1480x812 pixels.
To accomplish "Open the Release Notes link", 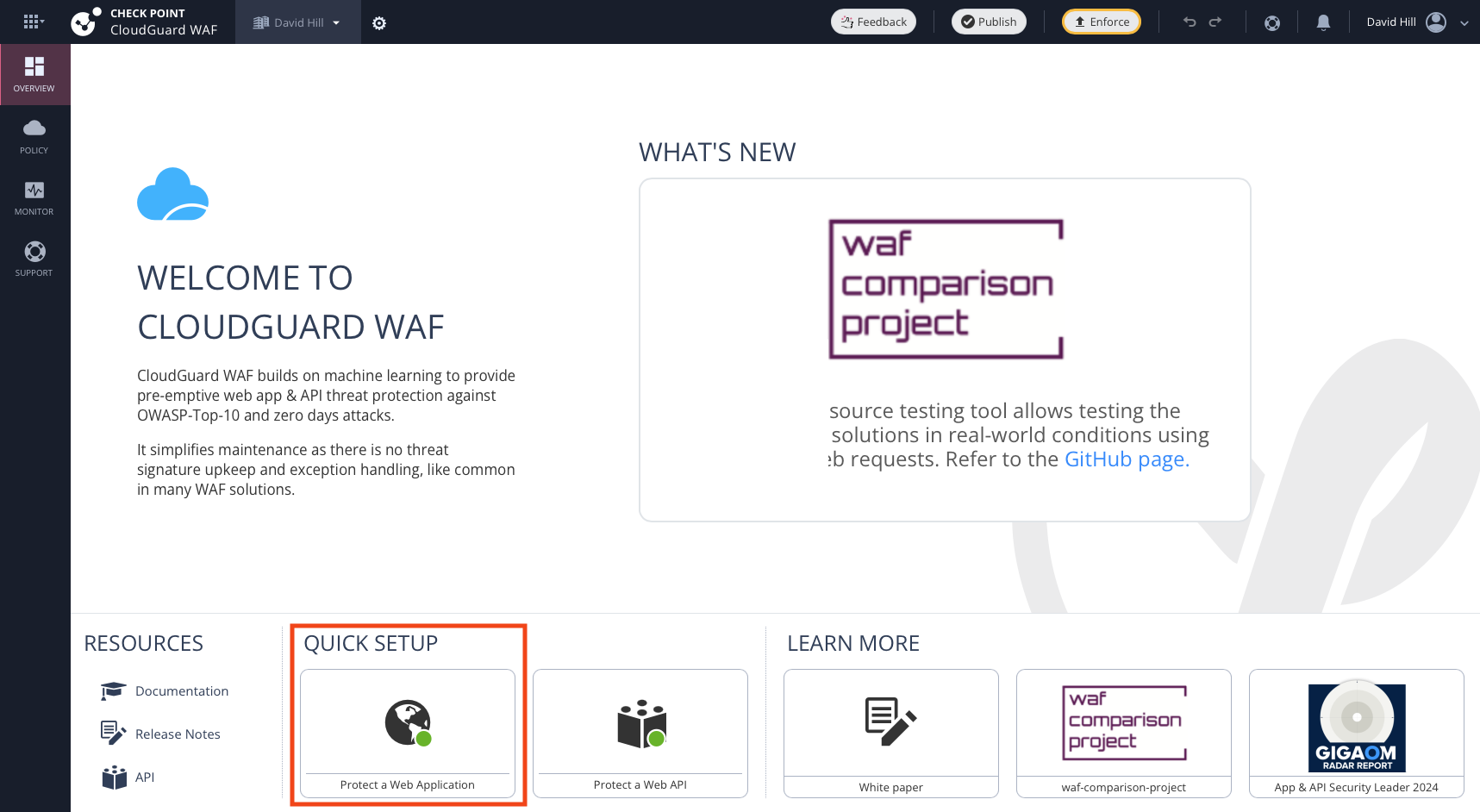I will point(178,734).
